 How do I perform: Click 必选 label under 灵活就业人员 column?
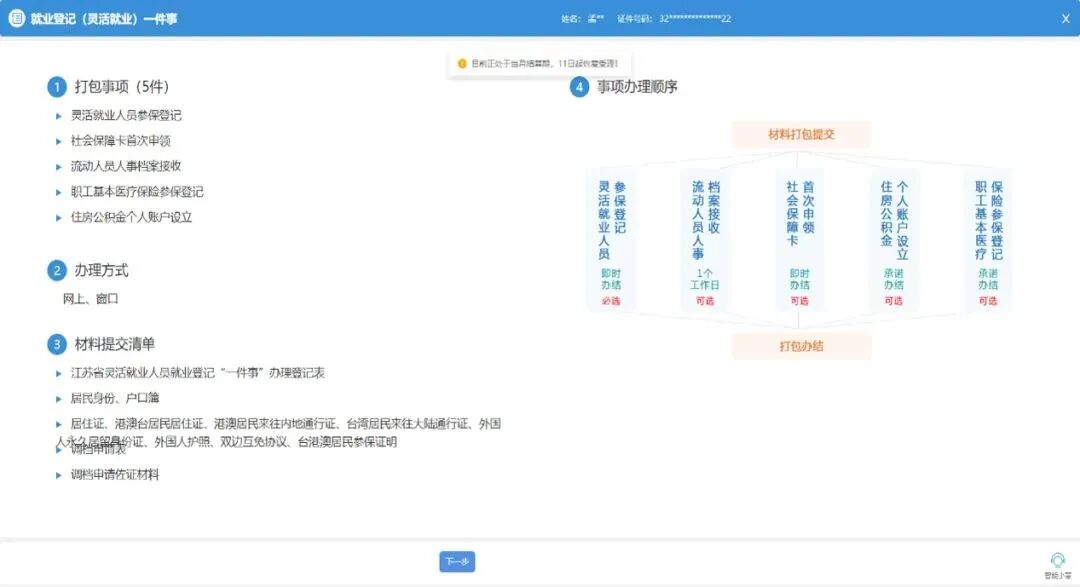pos(611,301)
